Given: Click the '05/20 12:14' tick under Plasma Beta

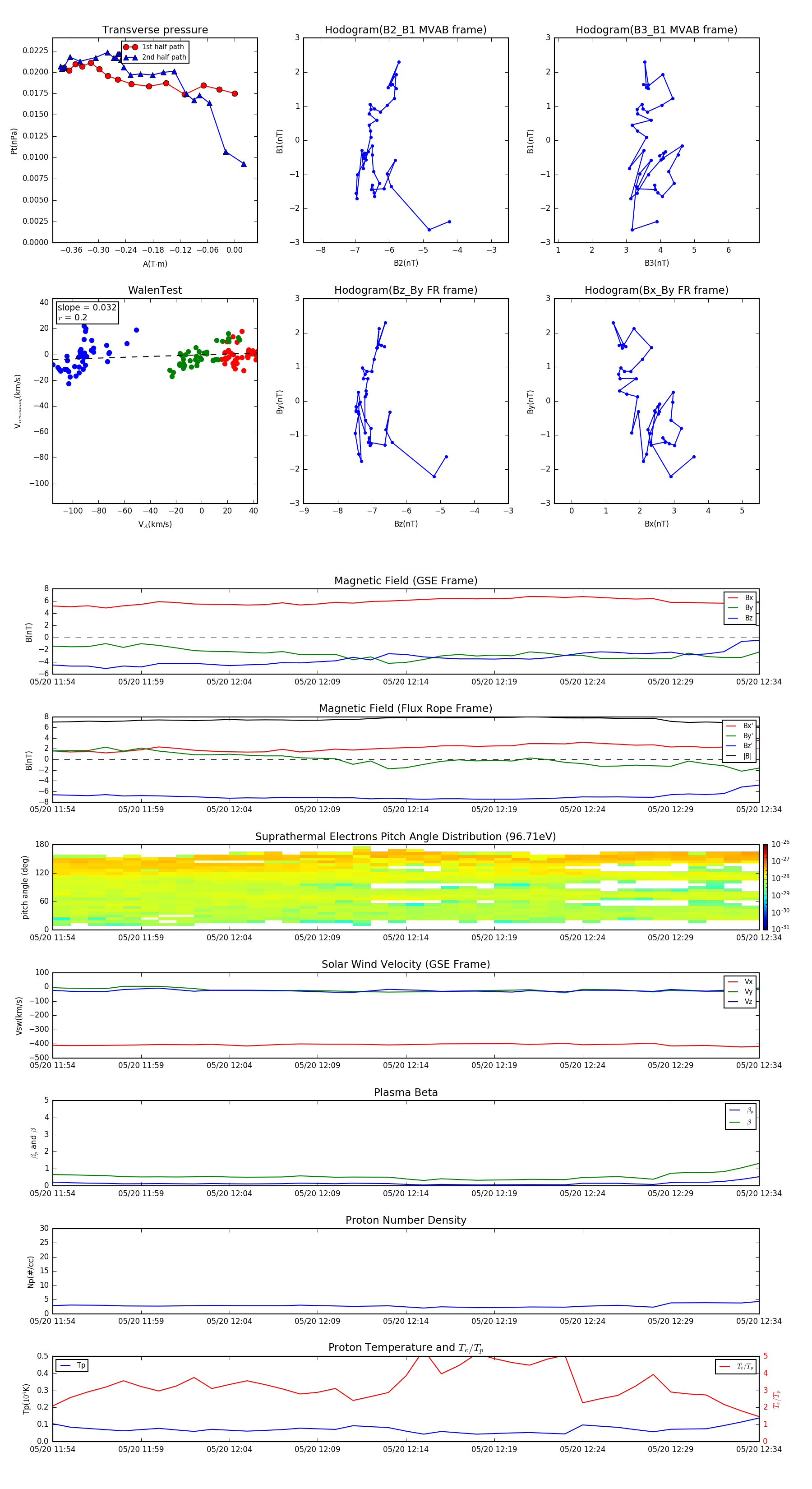Looking at the screenshot, I should click(x=406, y=1193).
